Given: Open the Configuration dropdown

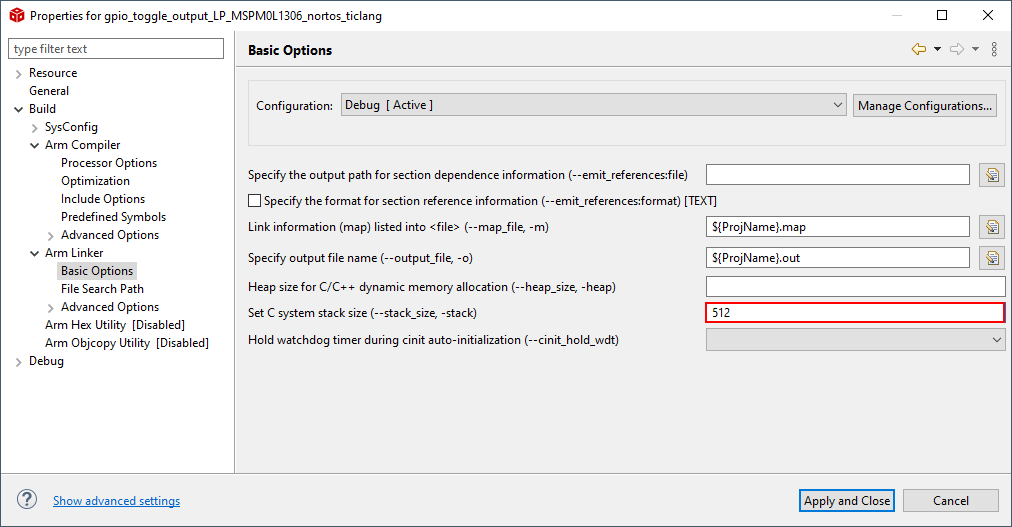Looking at the screenshot, I should (x=594, y=105).
